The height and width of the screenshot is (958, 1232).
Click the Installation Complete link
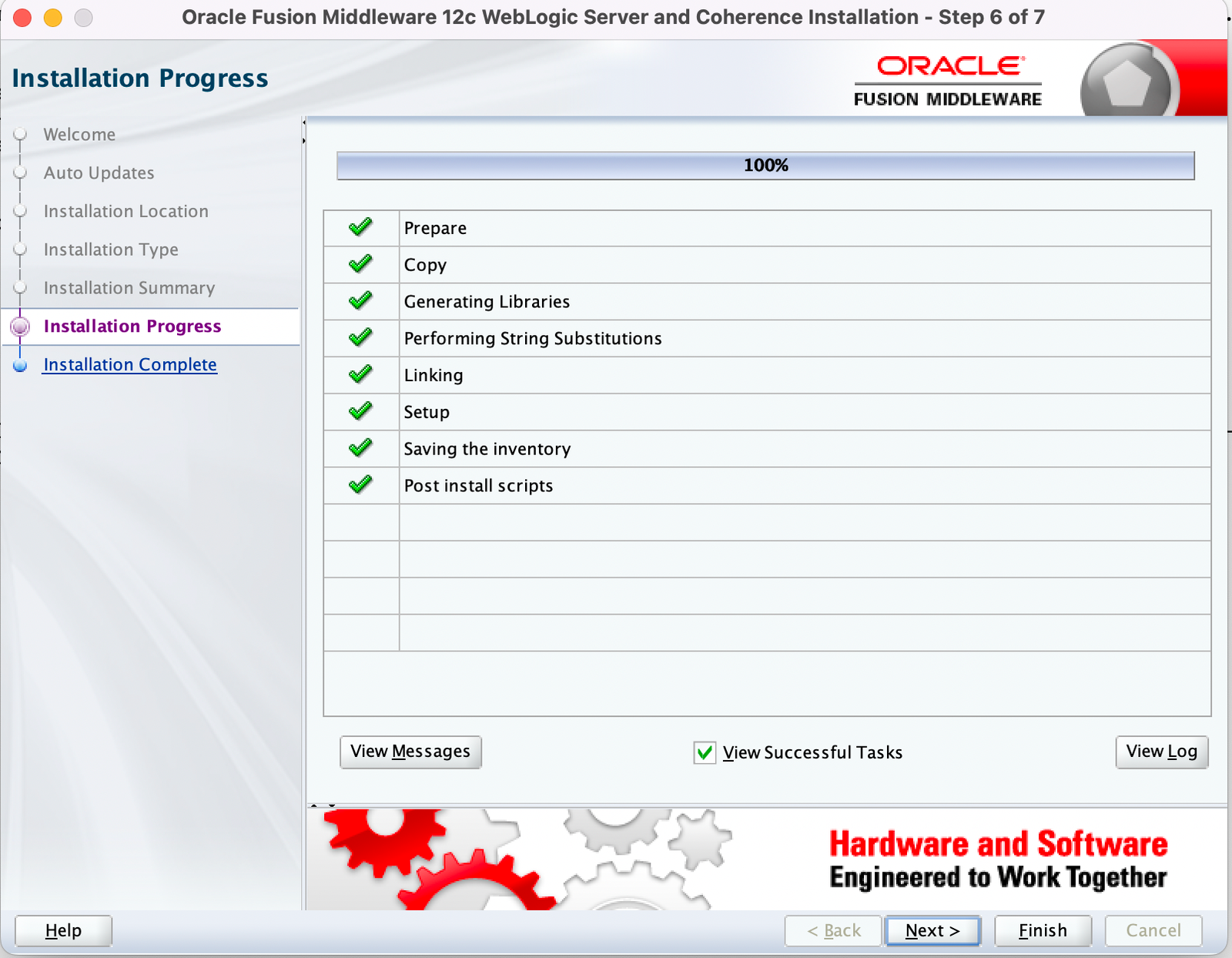[x=129, y=364]
